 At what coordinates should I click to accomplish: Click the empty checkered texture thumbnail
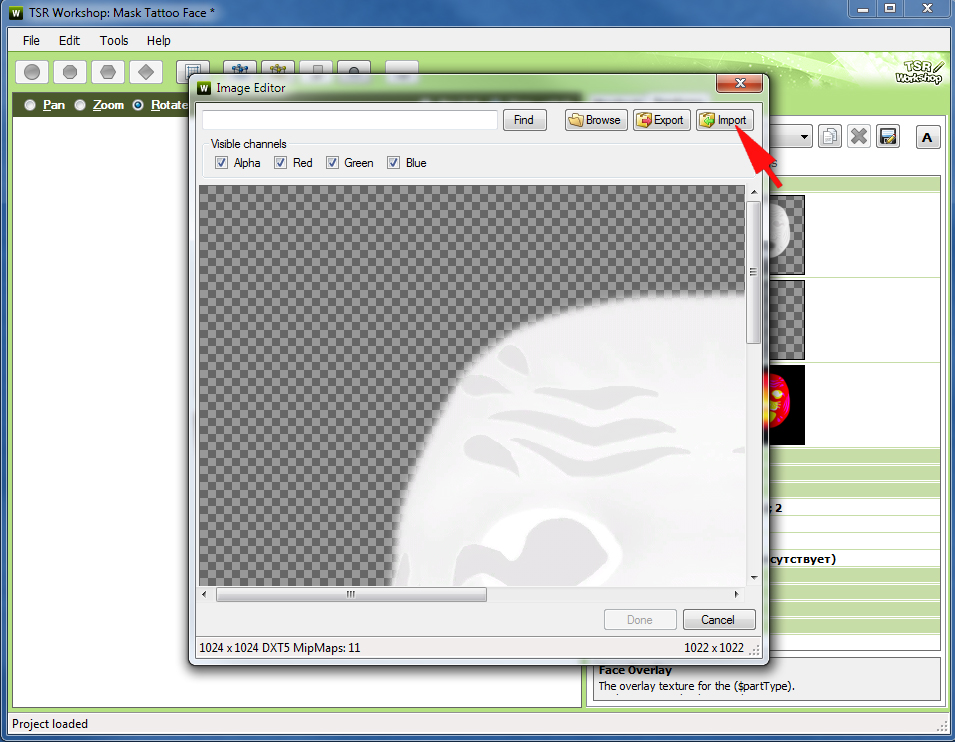(786, 320)
